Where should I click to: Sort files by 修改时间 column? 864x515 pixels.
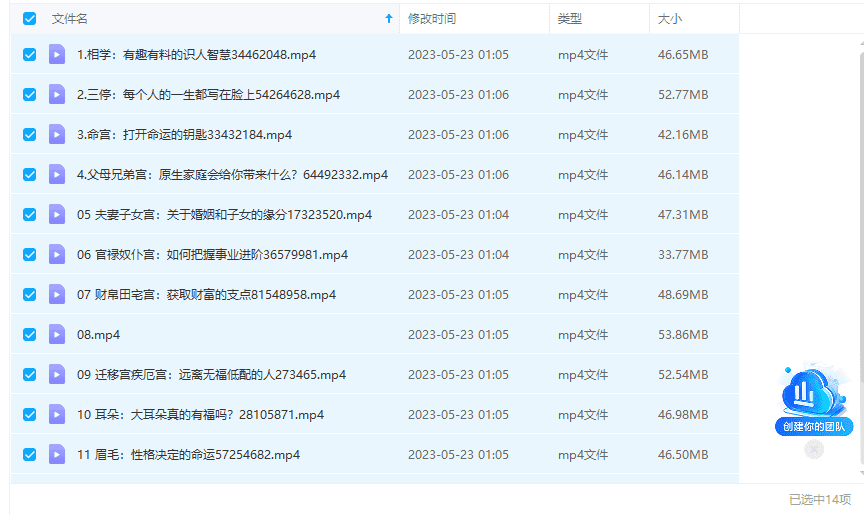click(432, 19)
